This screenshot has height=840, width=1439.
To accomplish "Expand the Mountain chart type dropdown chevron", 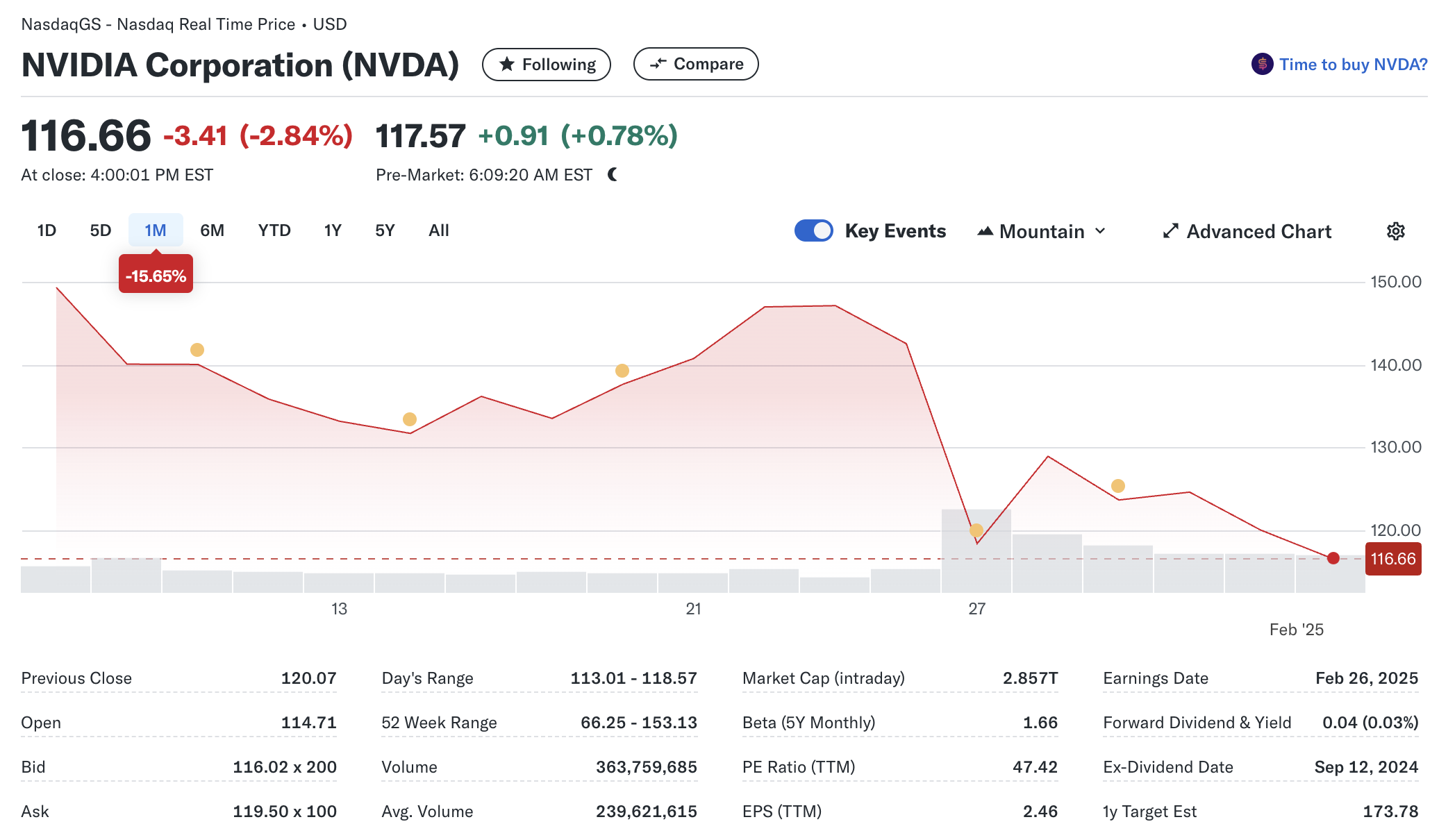I will click(x=1100, y=231).
